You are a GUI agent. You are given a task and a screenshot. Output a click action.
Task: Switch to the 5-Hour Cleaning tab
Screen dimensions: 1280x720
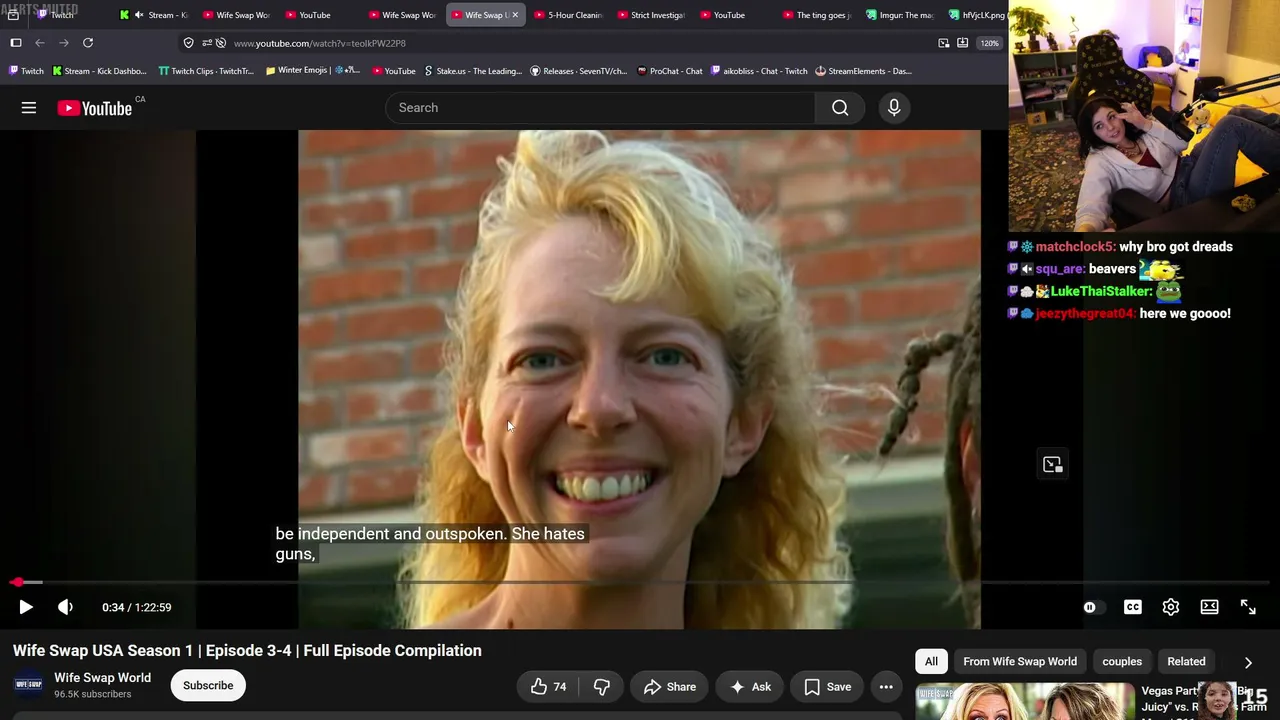coord(567,15)
